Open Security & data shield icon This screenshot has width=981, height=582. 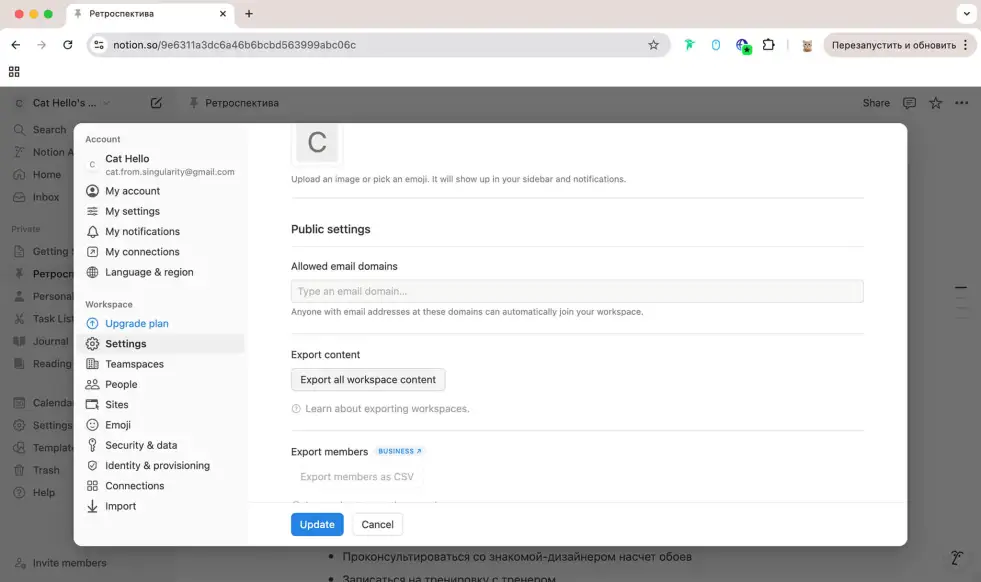(93, 445)
